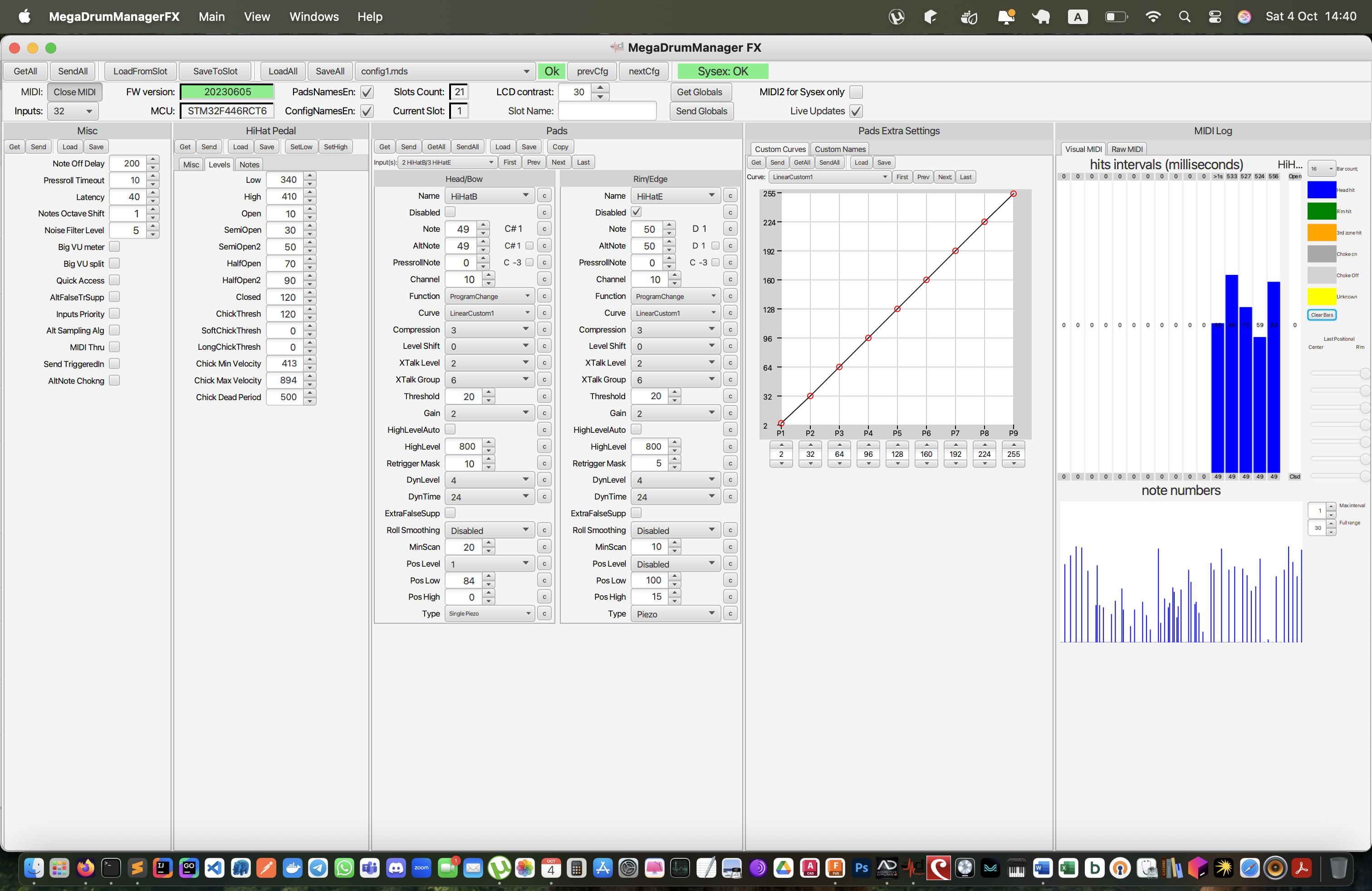This screenshot has width=1372, height=891.
Task: Open the Windows menu in the menu bar
Action: (314, 17)
